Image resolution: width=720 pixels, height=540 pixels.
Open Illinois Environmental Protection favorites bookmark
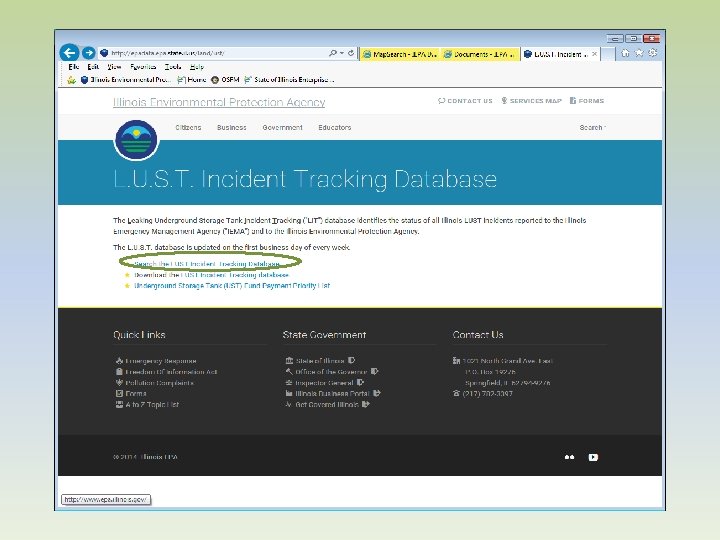pyautogui.click(x=126, y=80)
